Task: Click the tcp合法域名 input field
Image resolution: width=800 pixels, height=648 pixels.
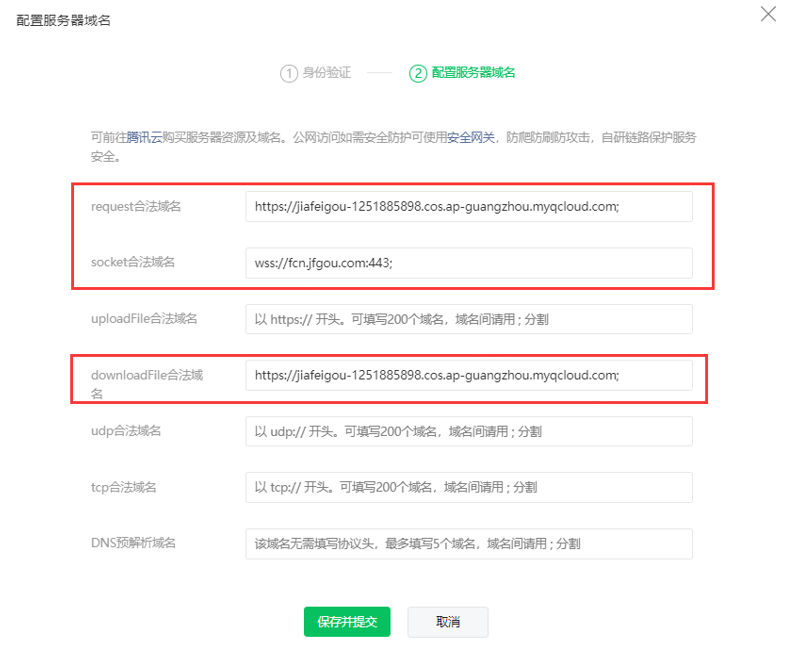Action: [469, 487]
